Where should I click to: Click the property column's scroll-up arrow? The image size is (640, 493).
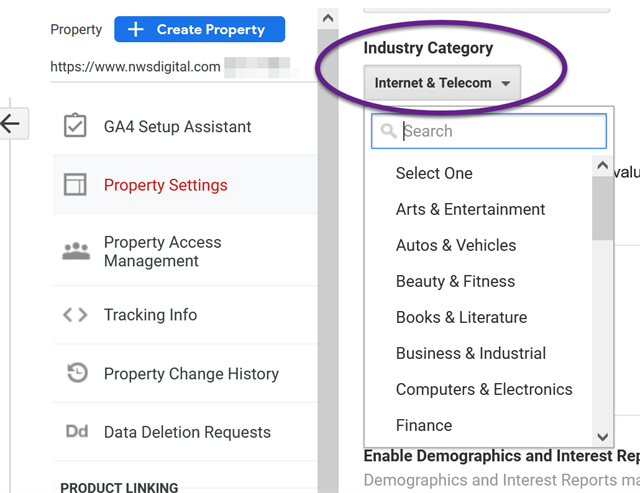pyautogui.click(x=328, y=18)
